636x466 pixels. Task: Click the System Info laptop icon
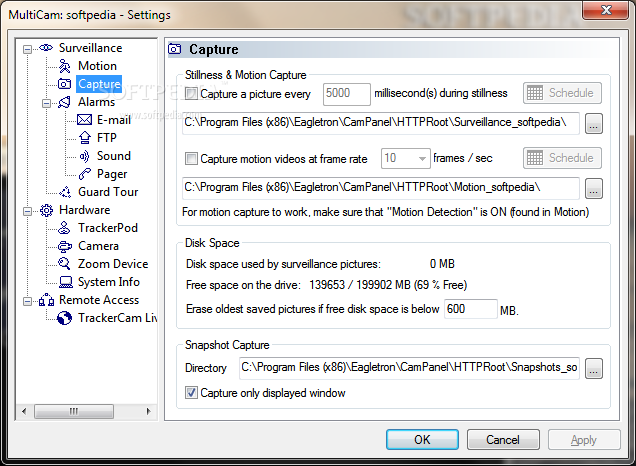click(x=65, y=282)
